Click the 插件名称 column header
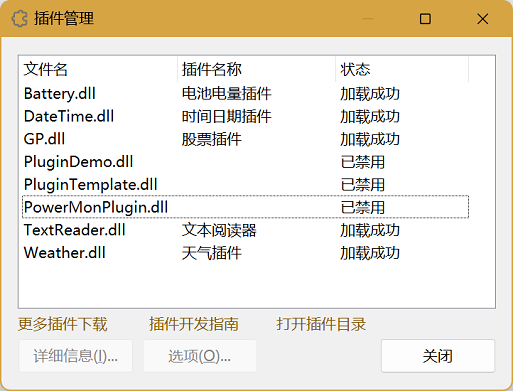Screen dimensions: 513x391 click(256, 69)
